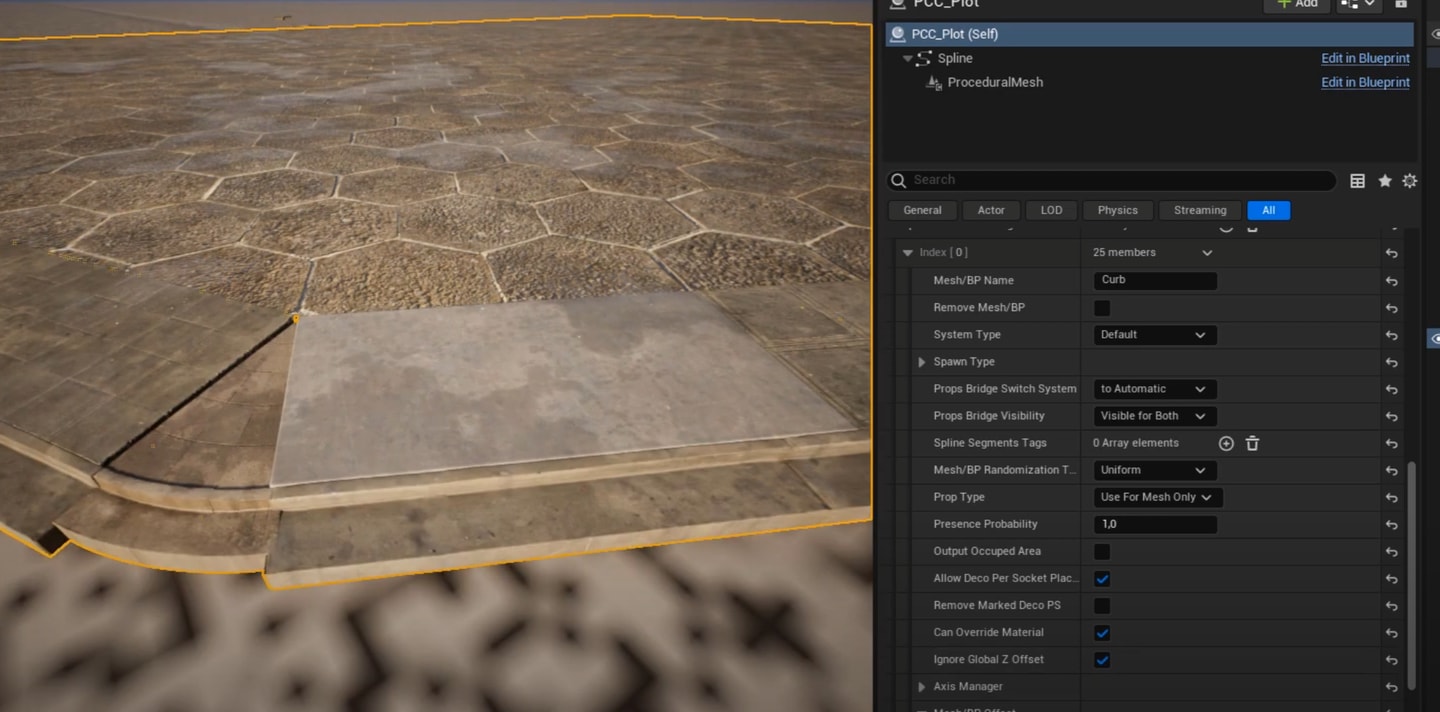Reset Prop Type to default arrow
Screen dimensions: 1440x712
(x=1391, y=498)
